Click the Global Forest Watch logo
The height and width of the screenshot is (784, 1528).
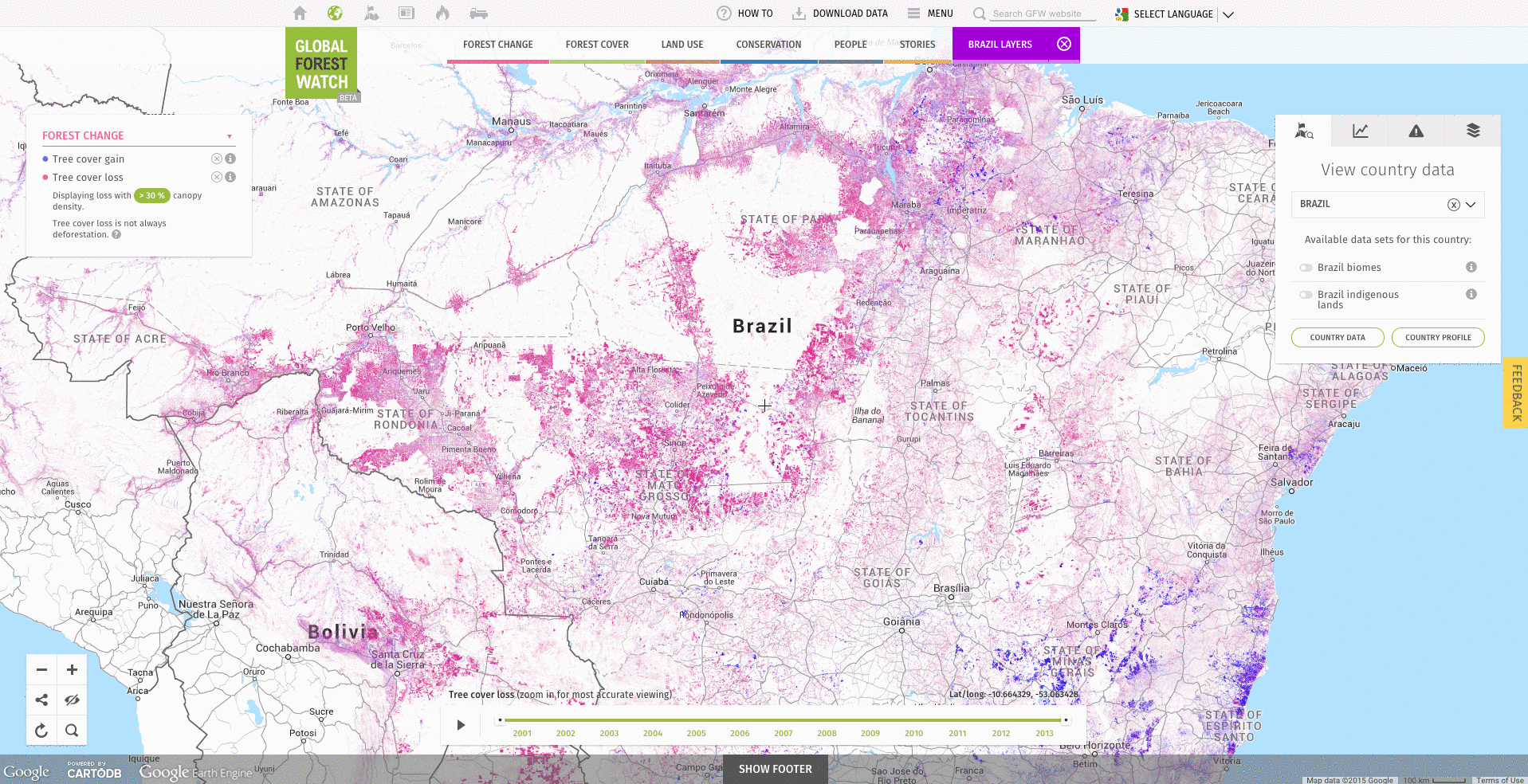pos(321,64)
